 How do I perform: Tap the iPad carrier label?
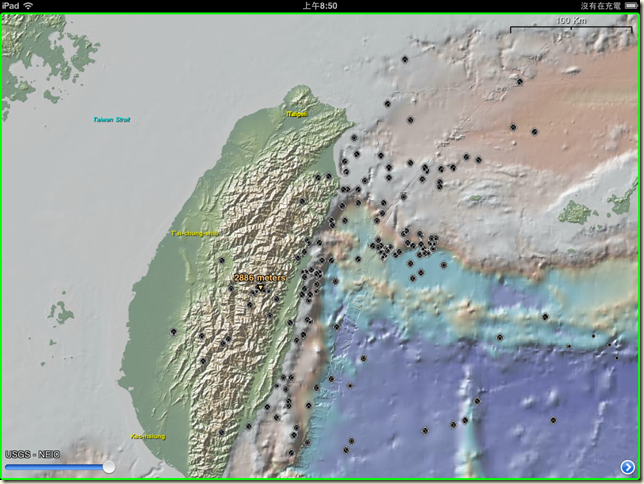10,6
